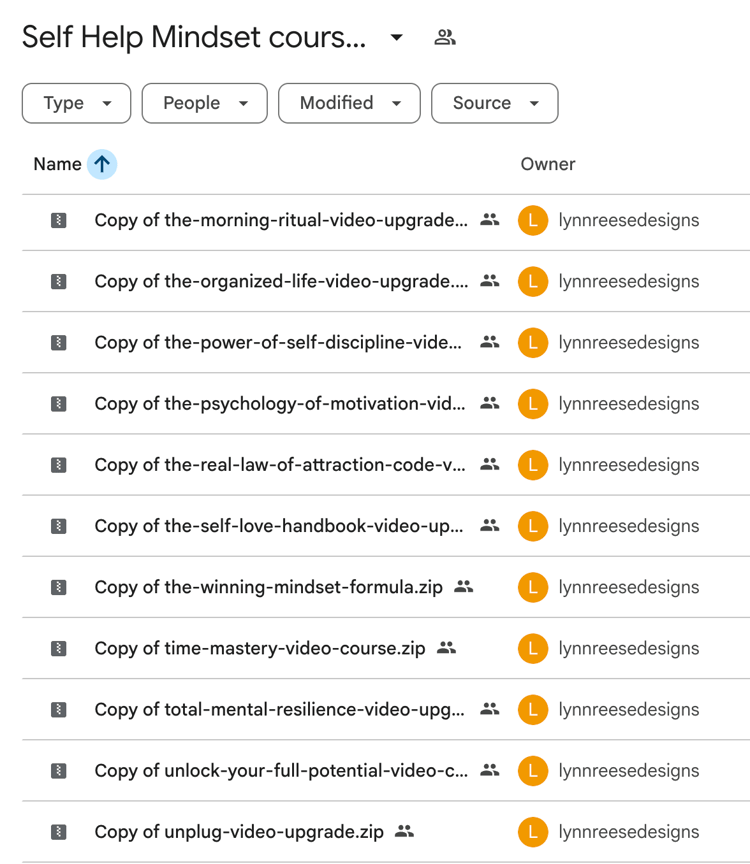Click zip icon for total-mental-resilience file
This screenshot has height=864, width=750.
59,710
